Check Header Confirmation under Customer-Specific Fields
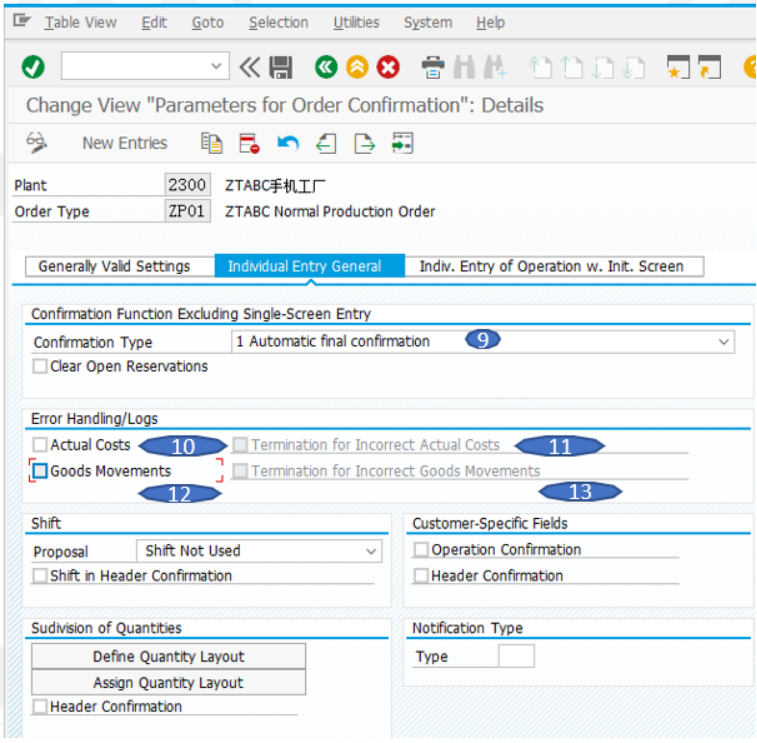The width and height of the screenshot is (757, 743). point(421,576)
